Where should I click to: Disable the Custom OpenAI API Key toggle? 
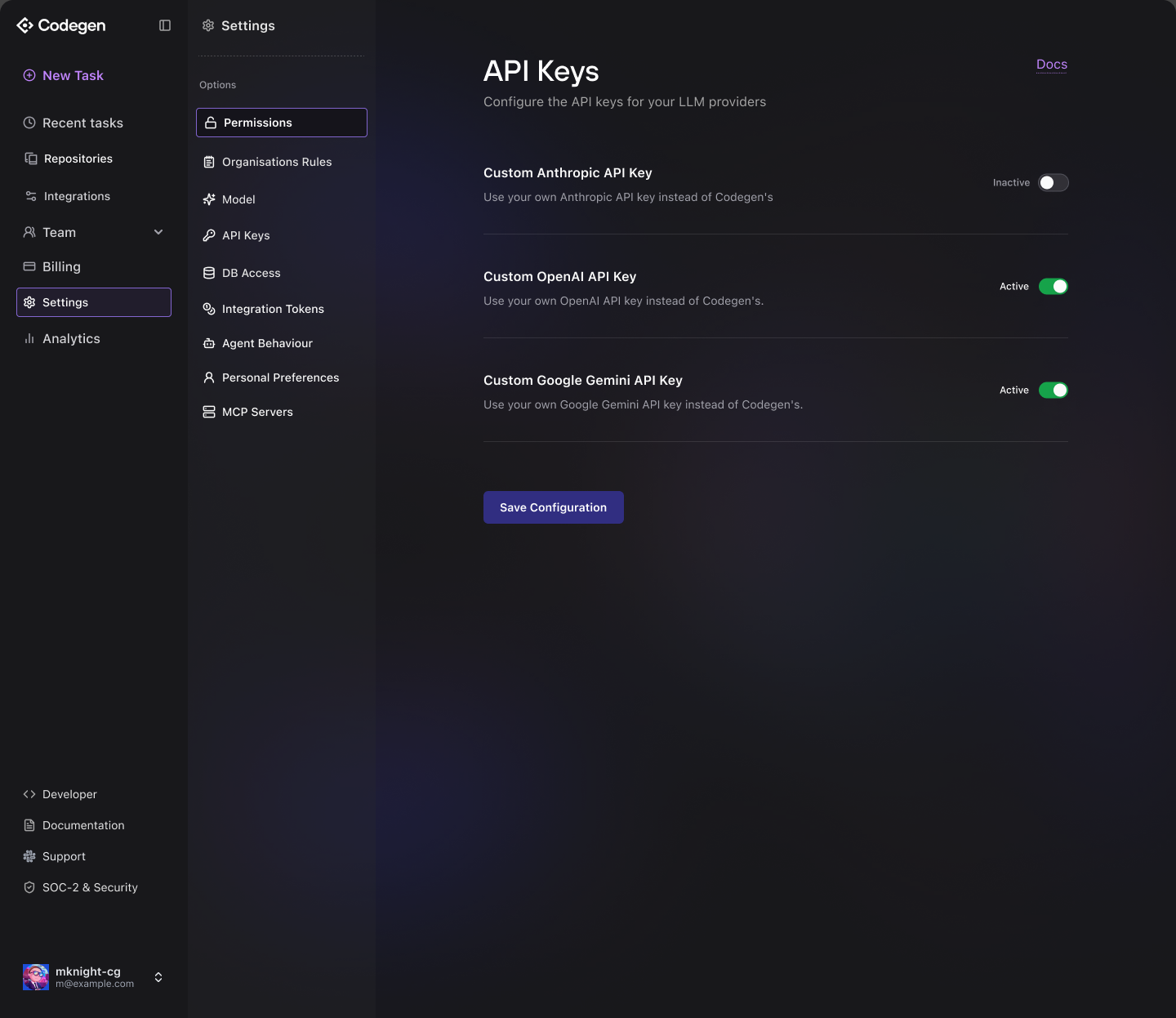(x=1053, y=286)
